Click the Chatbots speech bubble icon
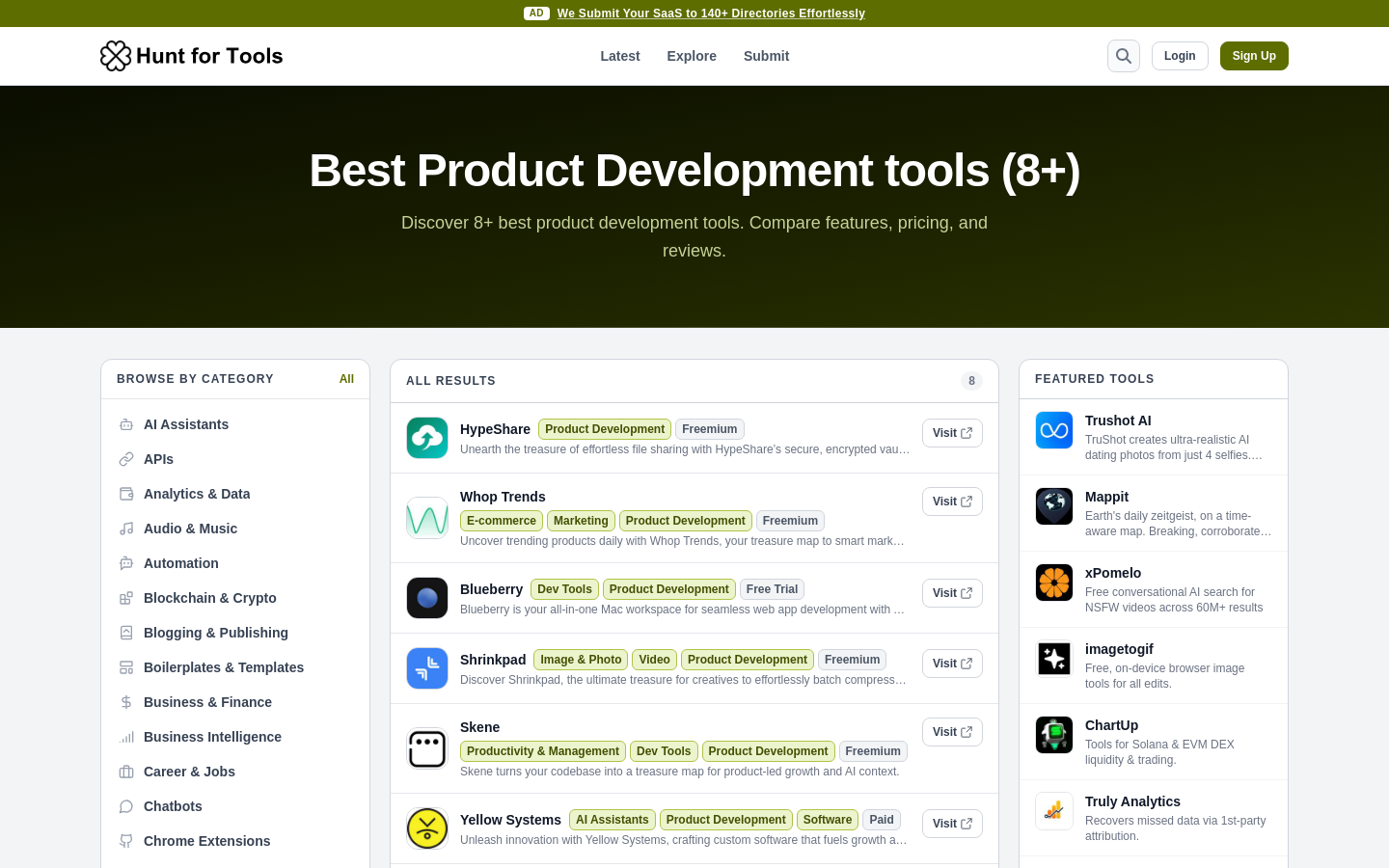 126,806
